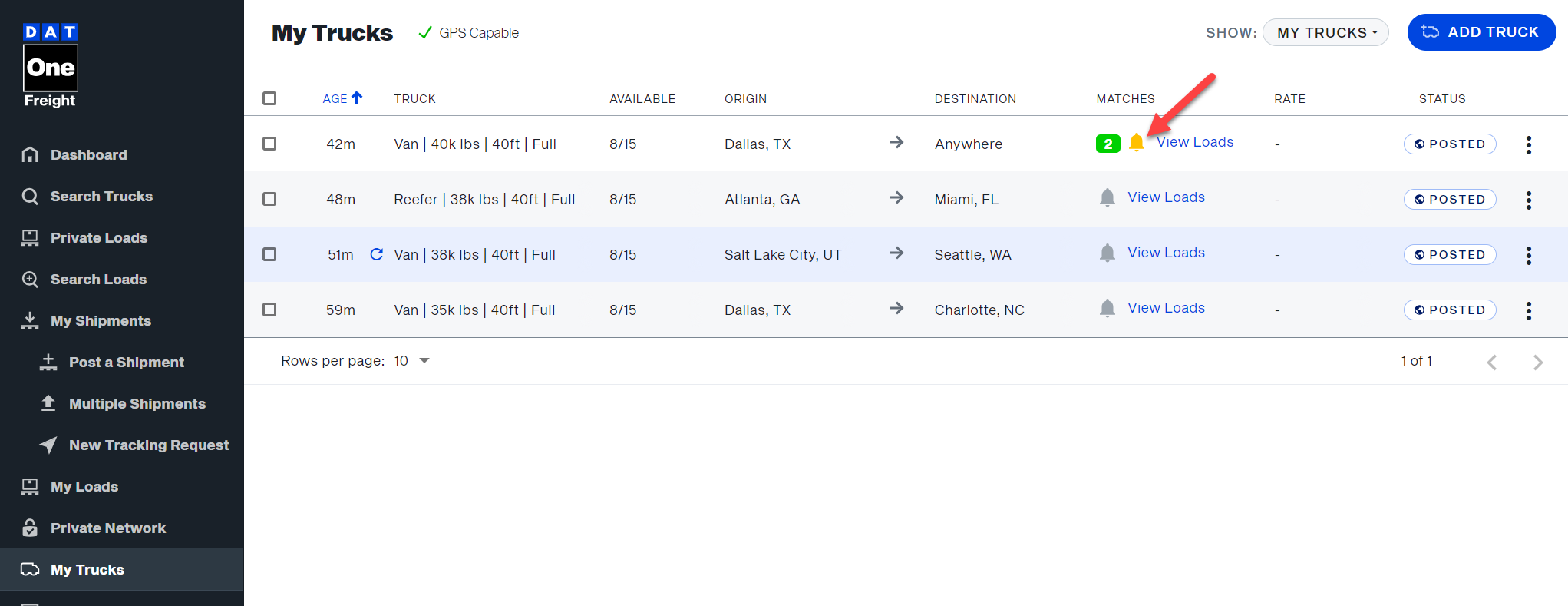The width and height of the screenshot is (1568, 606).
Task: Click ADD TRUCK button
Action: point(1481,32)
